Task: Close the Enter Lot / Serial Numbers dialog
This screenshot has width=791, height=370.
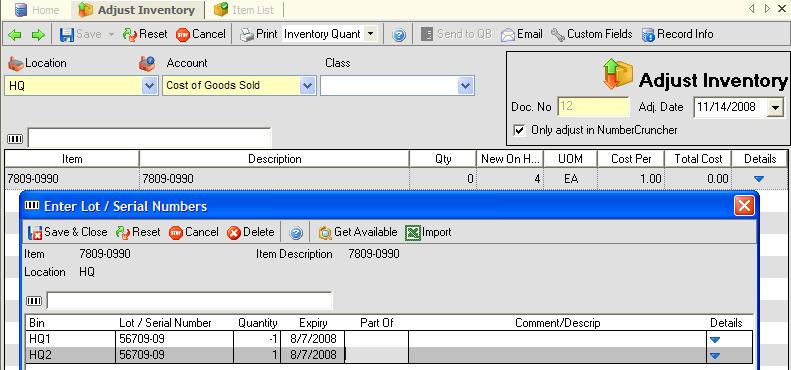Action: pos(745,205)
